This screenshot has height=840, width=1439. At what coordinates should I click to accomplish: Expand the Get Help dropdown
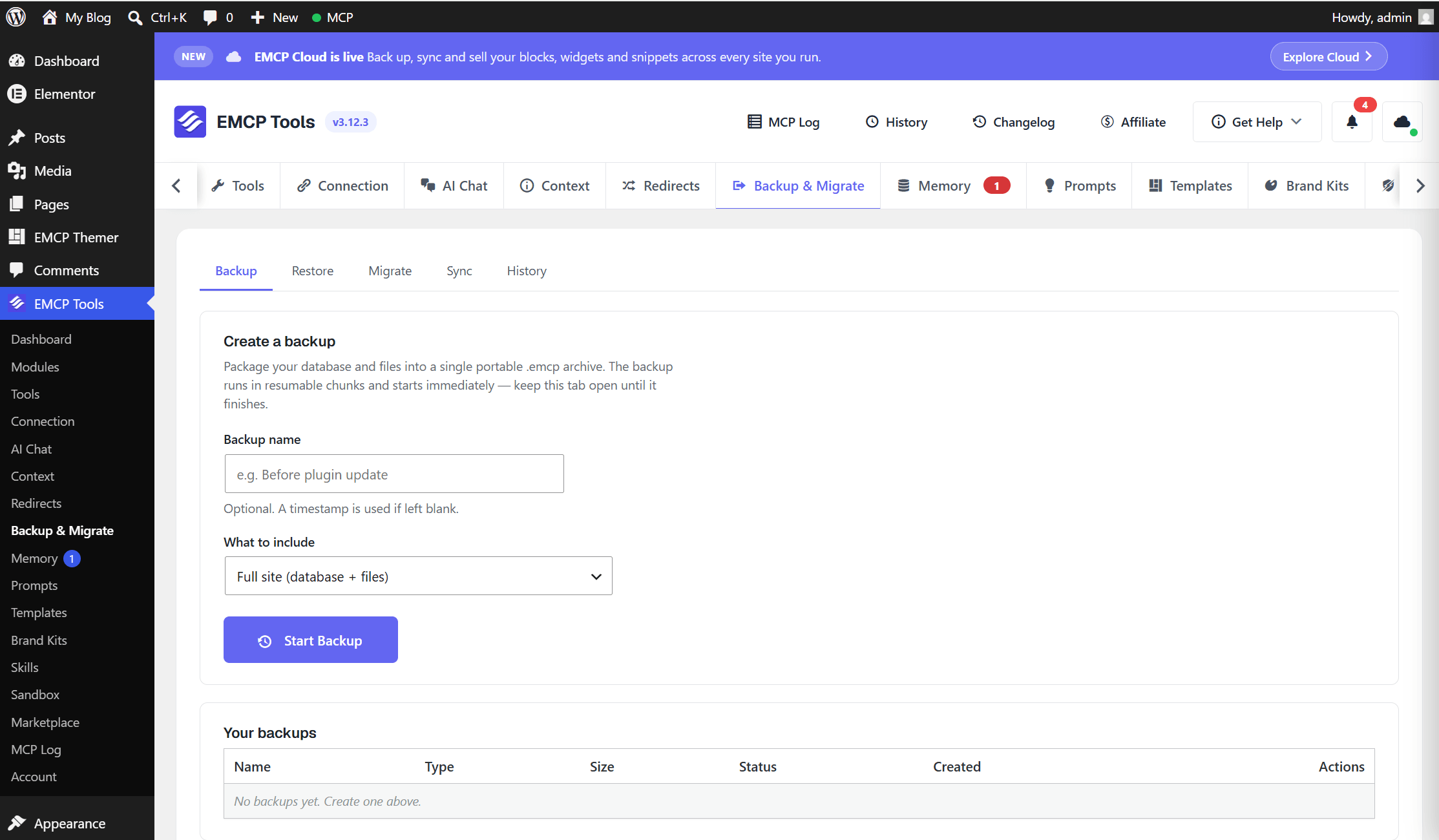point(1257,121)
